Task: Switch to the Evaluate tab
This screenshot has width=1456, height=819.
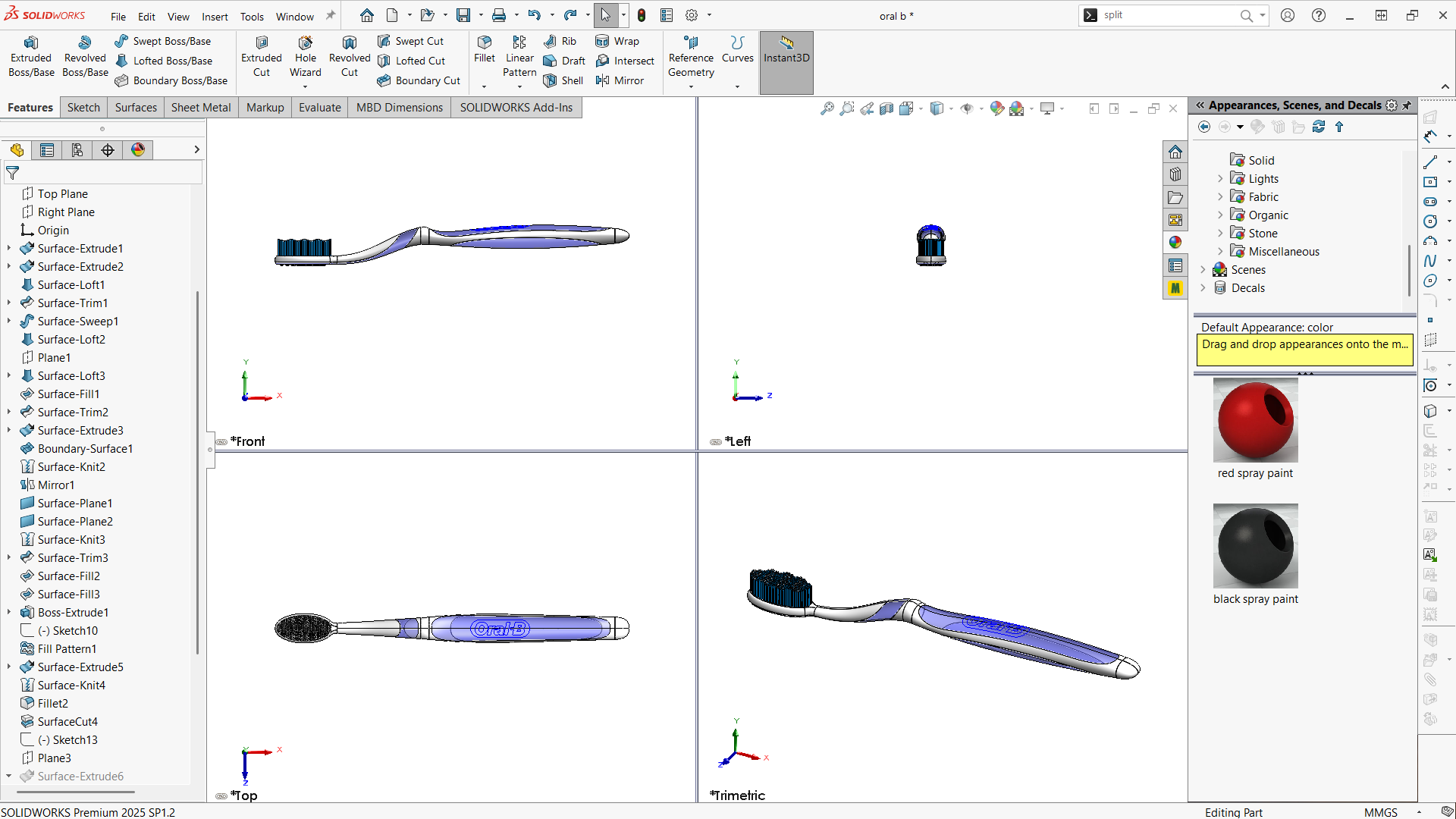Action: click(319, 108)
